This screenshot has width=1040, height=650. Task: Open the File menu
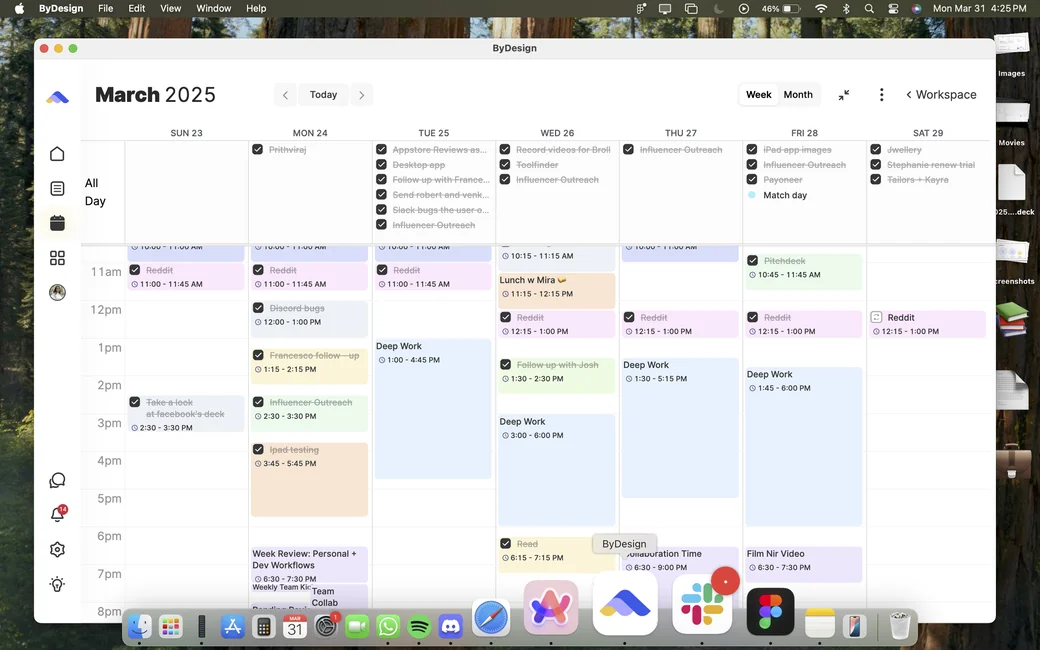(105, 9)
